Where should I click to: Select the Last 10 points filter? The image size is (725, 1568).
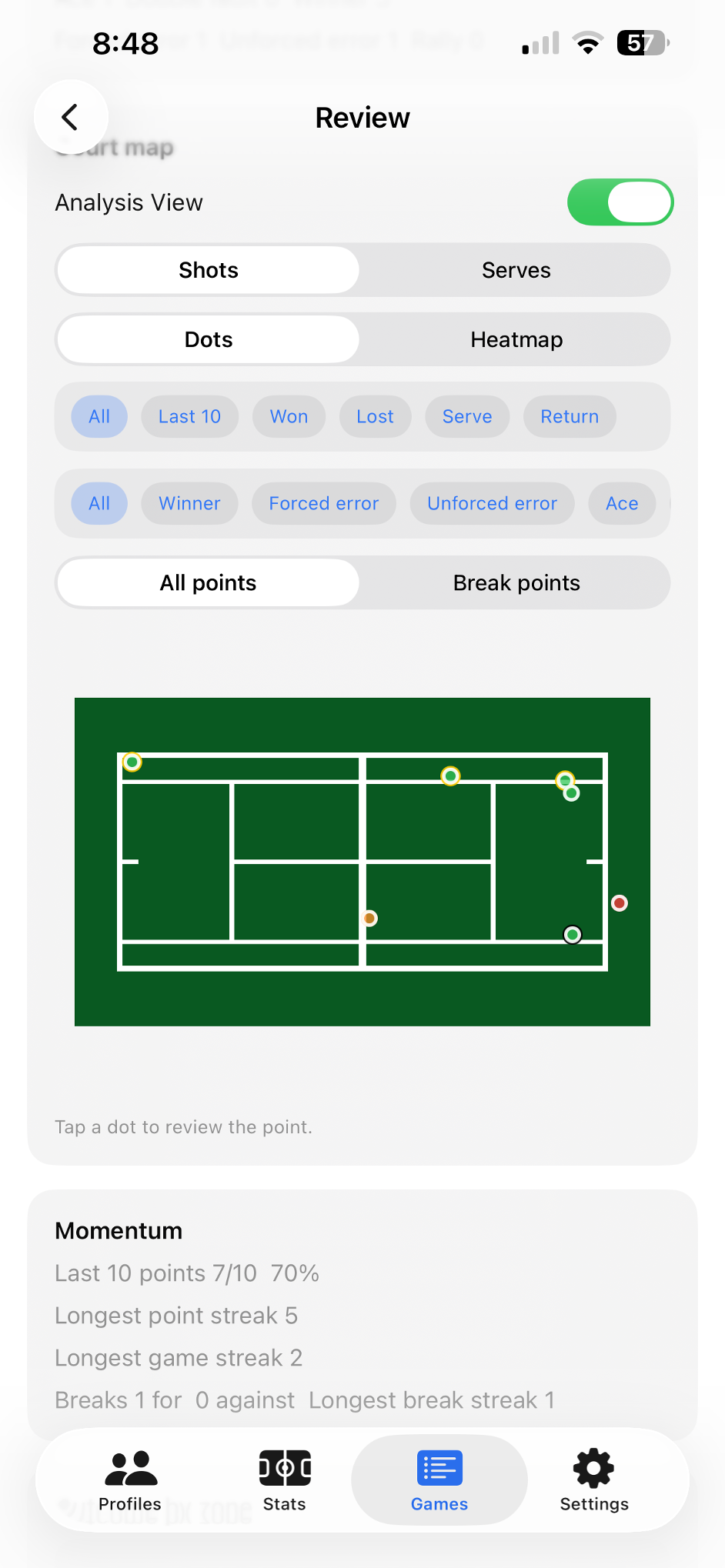coord(189,416)
